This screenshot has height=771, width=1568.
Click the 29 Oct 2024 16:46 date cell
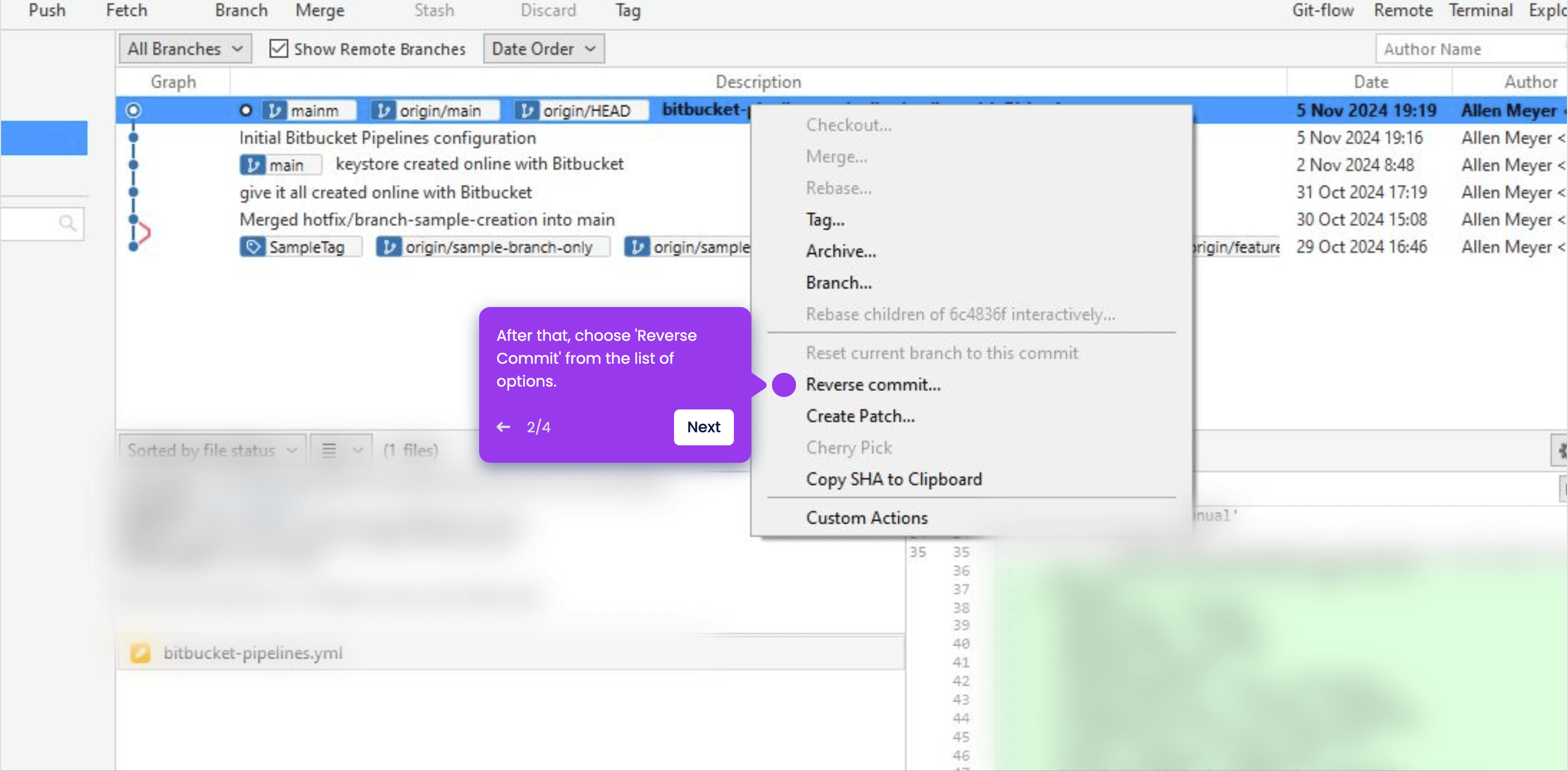click(1361, 247)
